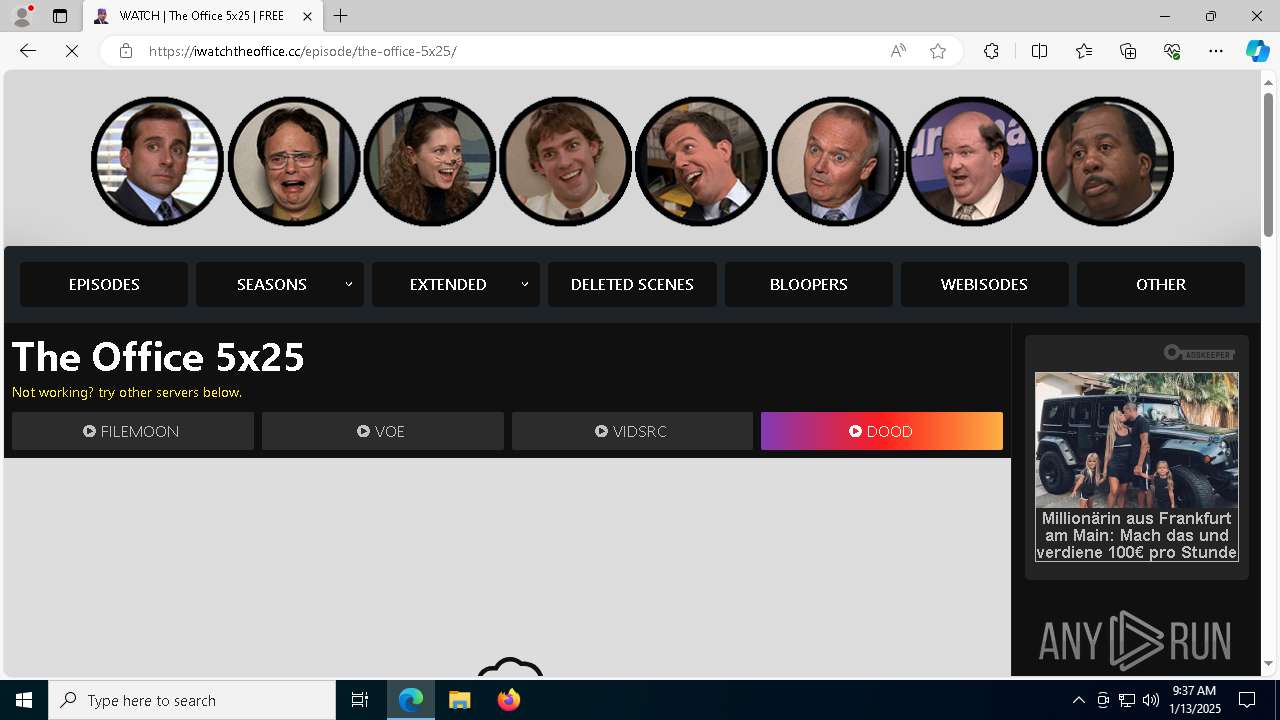Show hidden system tray icons

pyautogui.click(x=1078, y=700)
